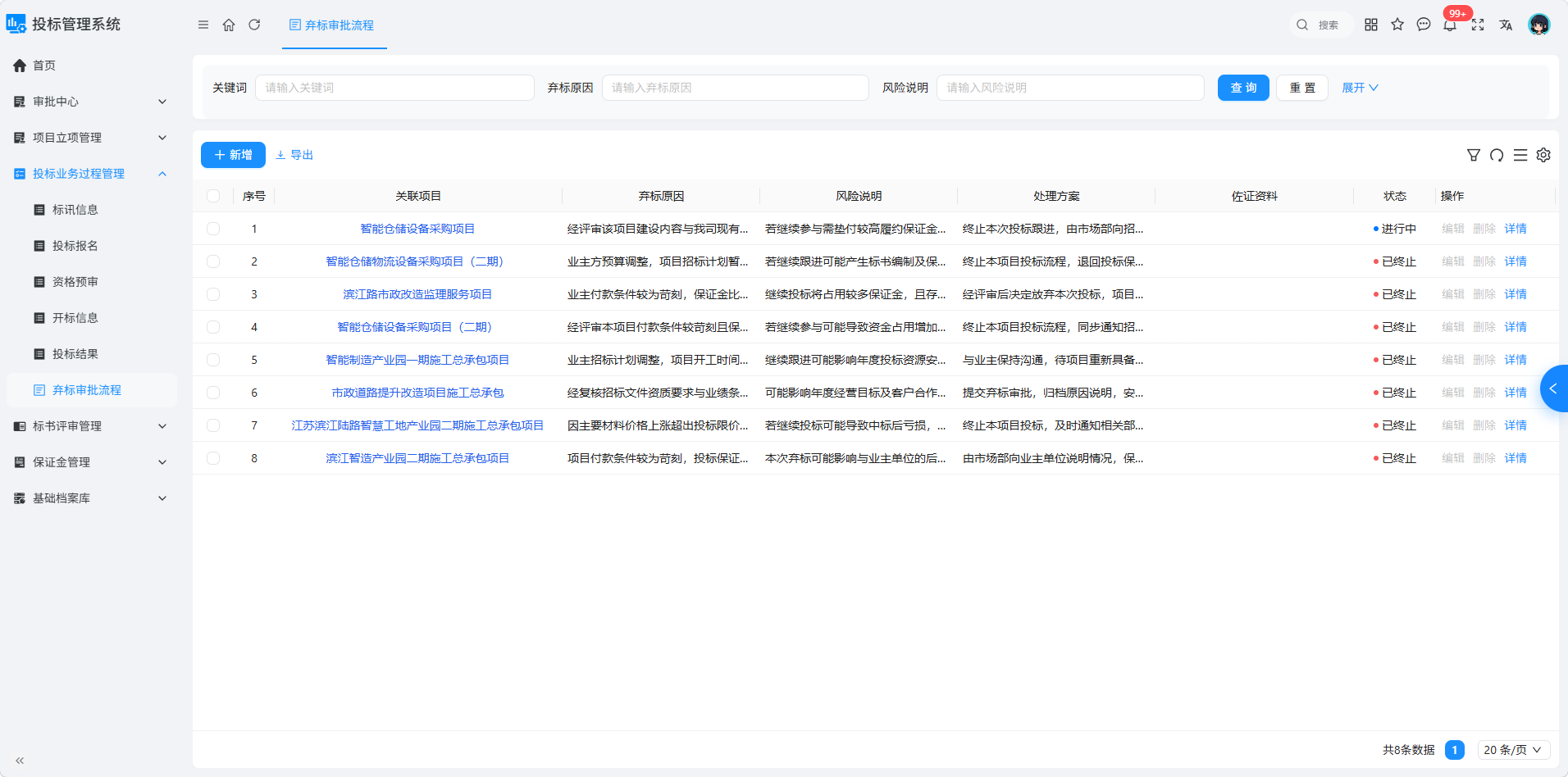Check row 6 市政道路提升改造项目 checkbox

pyautogui.click(x=213, y=393)
